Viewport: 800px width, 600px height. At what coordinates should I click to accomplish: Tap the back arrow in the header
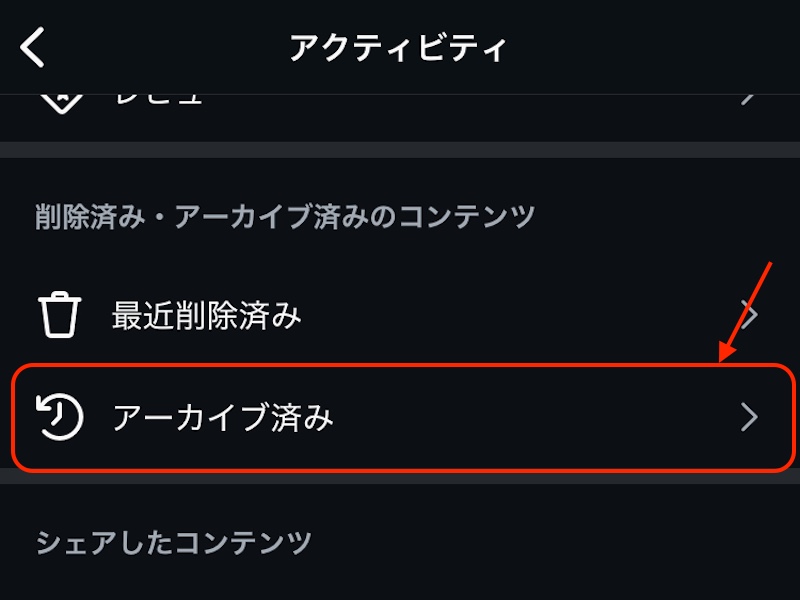[x=33, y=47]
